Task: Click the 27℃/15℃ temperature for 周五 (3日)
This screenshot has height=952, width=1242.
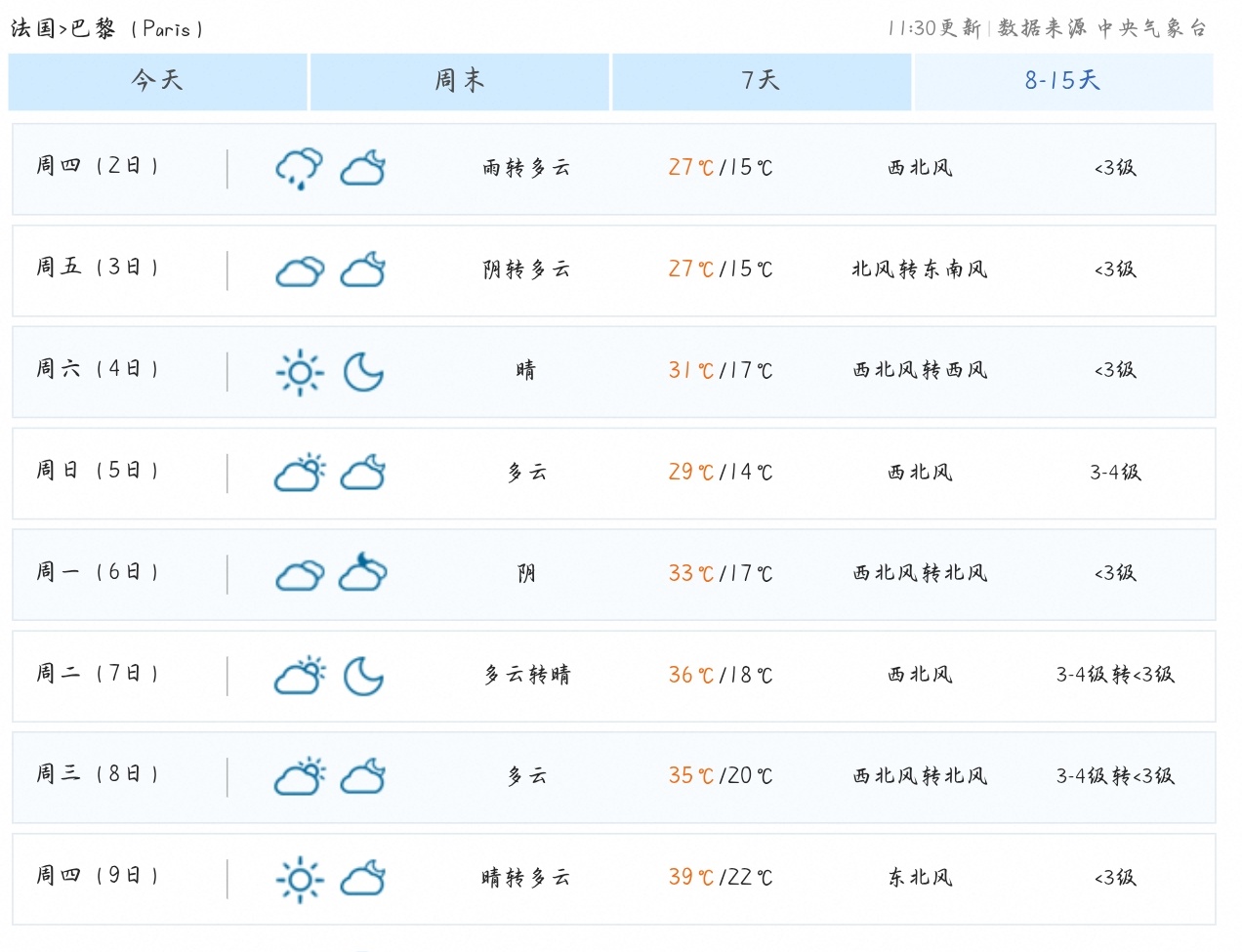Action: point(721,269)
